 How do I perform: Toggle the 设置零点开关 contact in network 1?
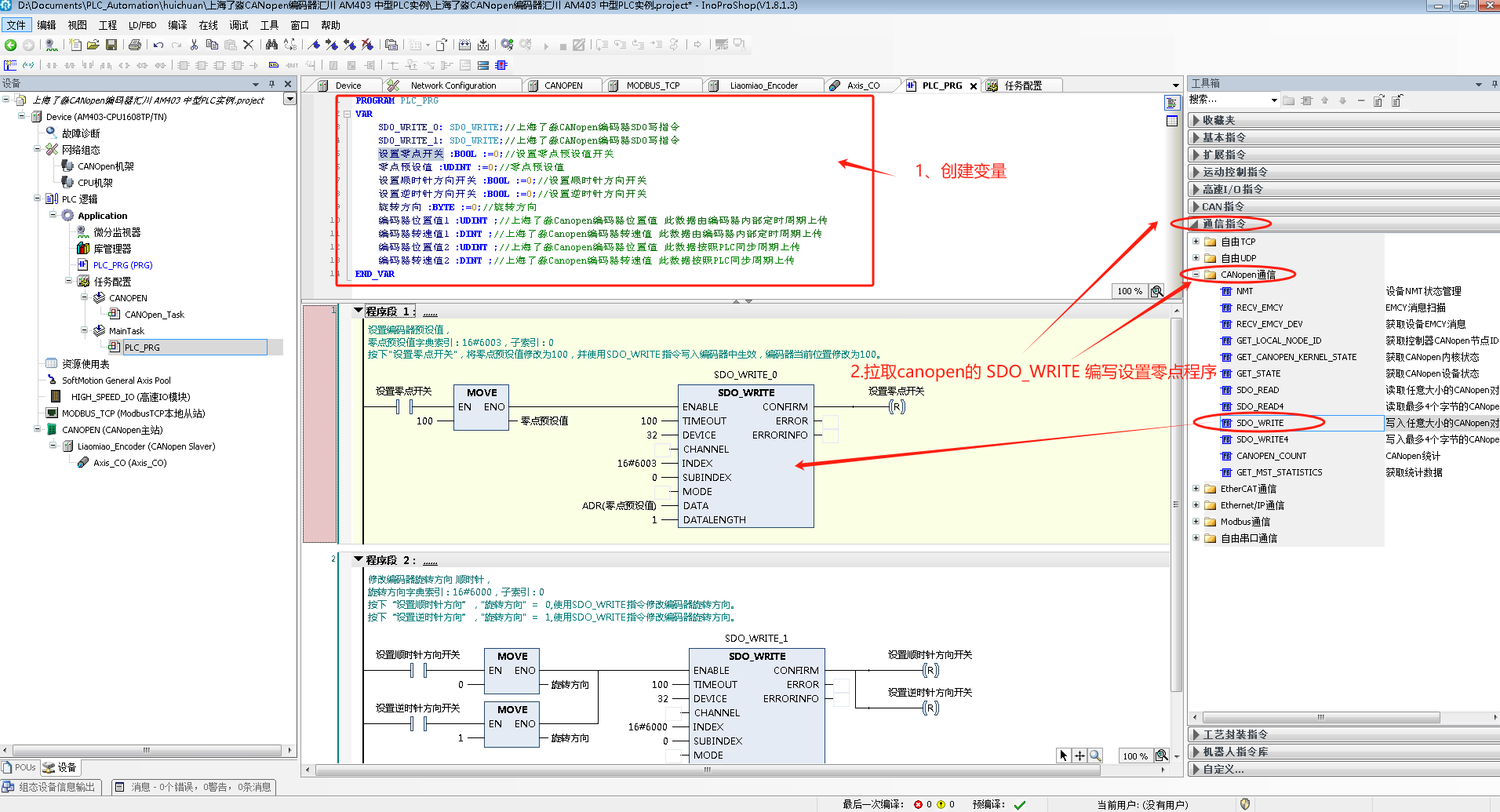click(404, 406)
